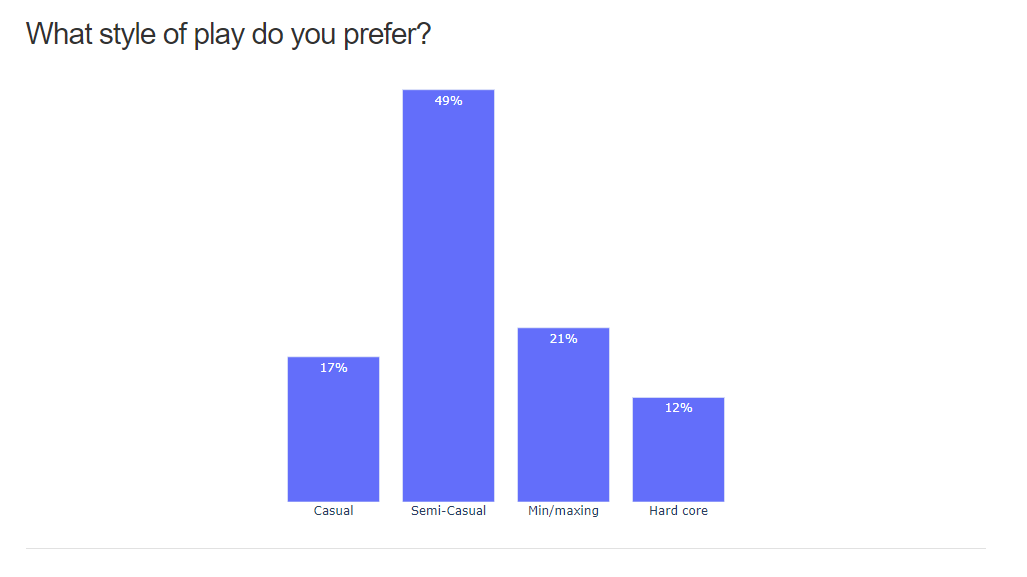Click the word "do" in the heading
Image resolution: width=1027 pixels, height=577 pixels.
point(267,34)
